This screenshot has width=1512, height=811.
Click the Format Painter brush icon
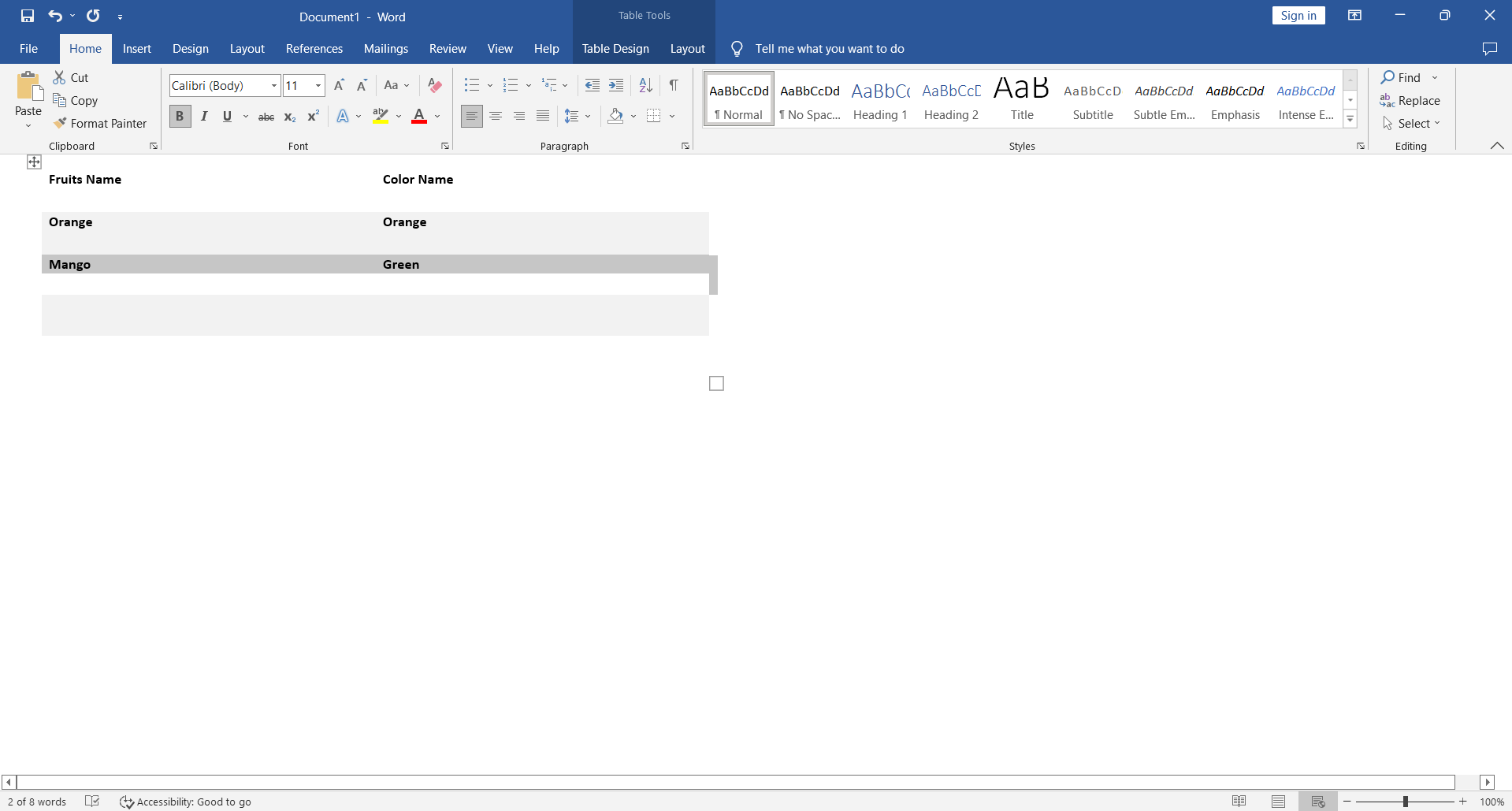tap(60, 123)
